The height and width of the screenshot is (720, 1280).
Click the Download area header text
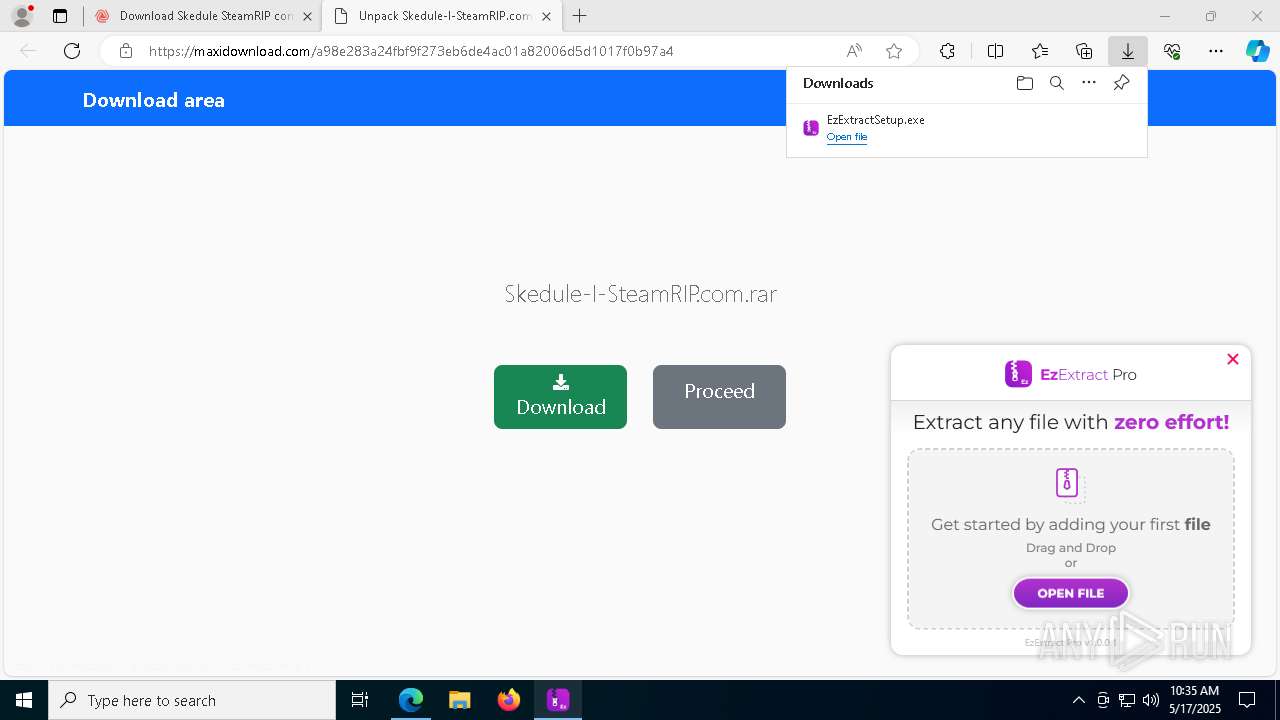(x=154, y=100)
